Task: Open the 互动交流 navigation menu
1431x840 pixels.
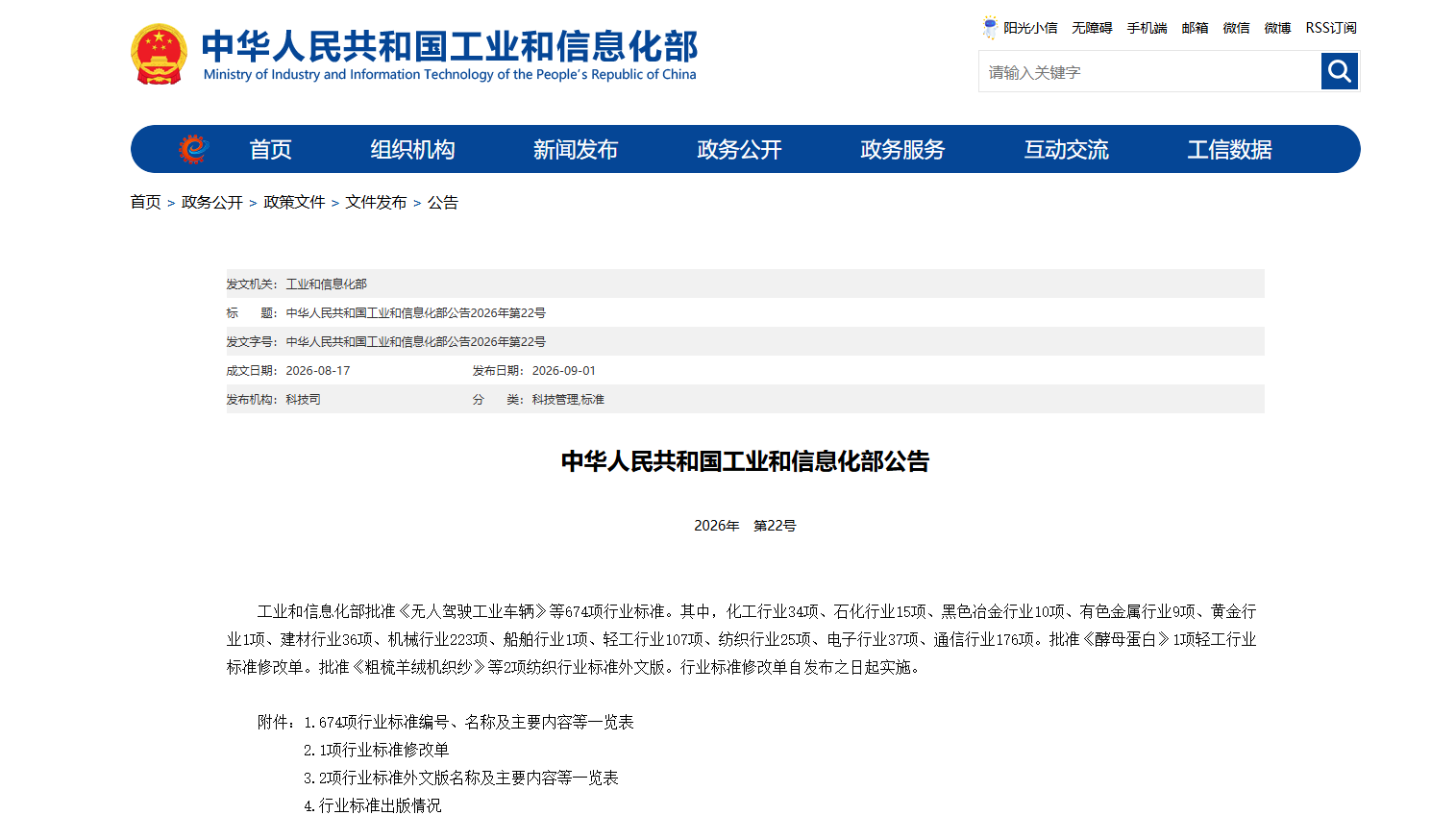Action: coord(1066,149)
